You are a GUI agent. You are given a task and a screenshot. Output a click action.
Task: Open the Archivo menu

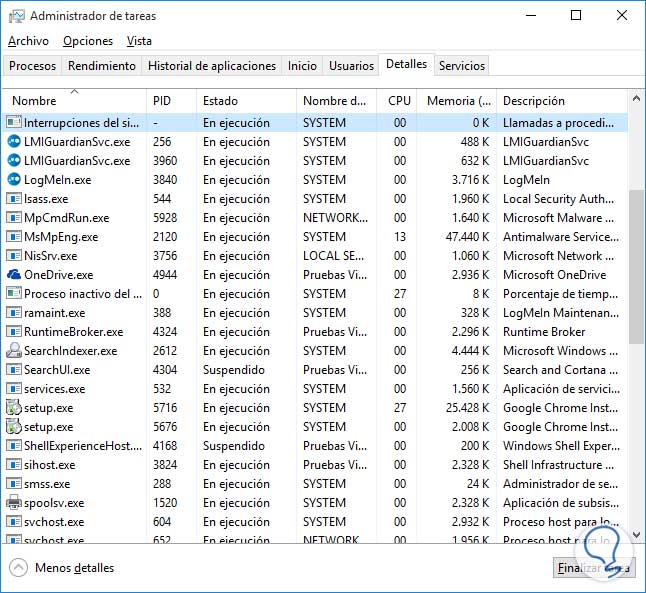pyautogui.click(x=28, y=41)
